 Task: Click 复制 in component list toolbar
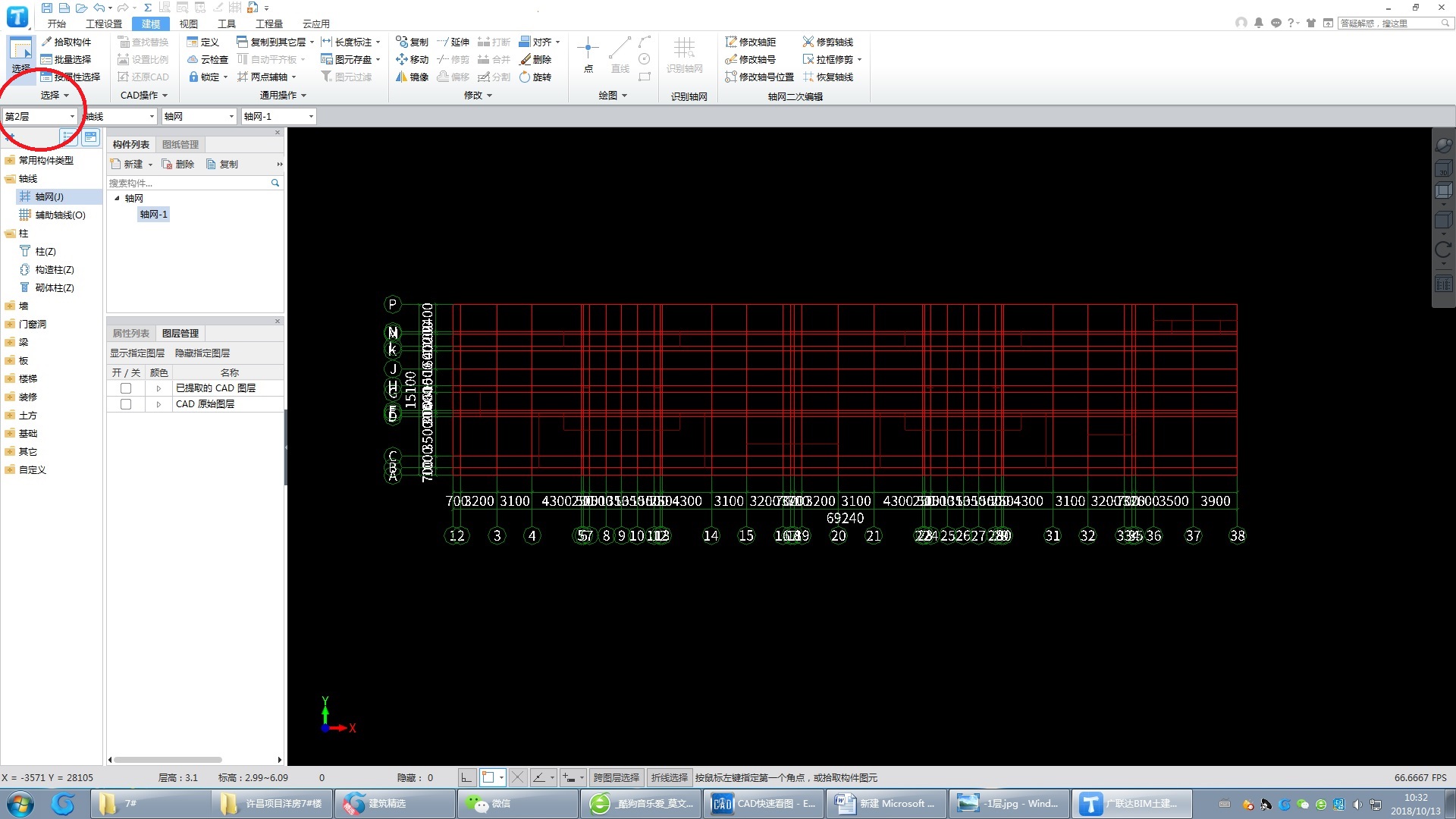222,164
